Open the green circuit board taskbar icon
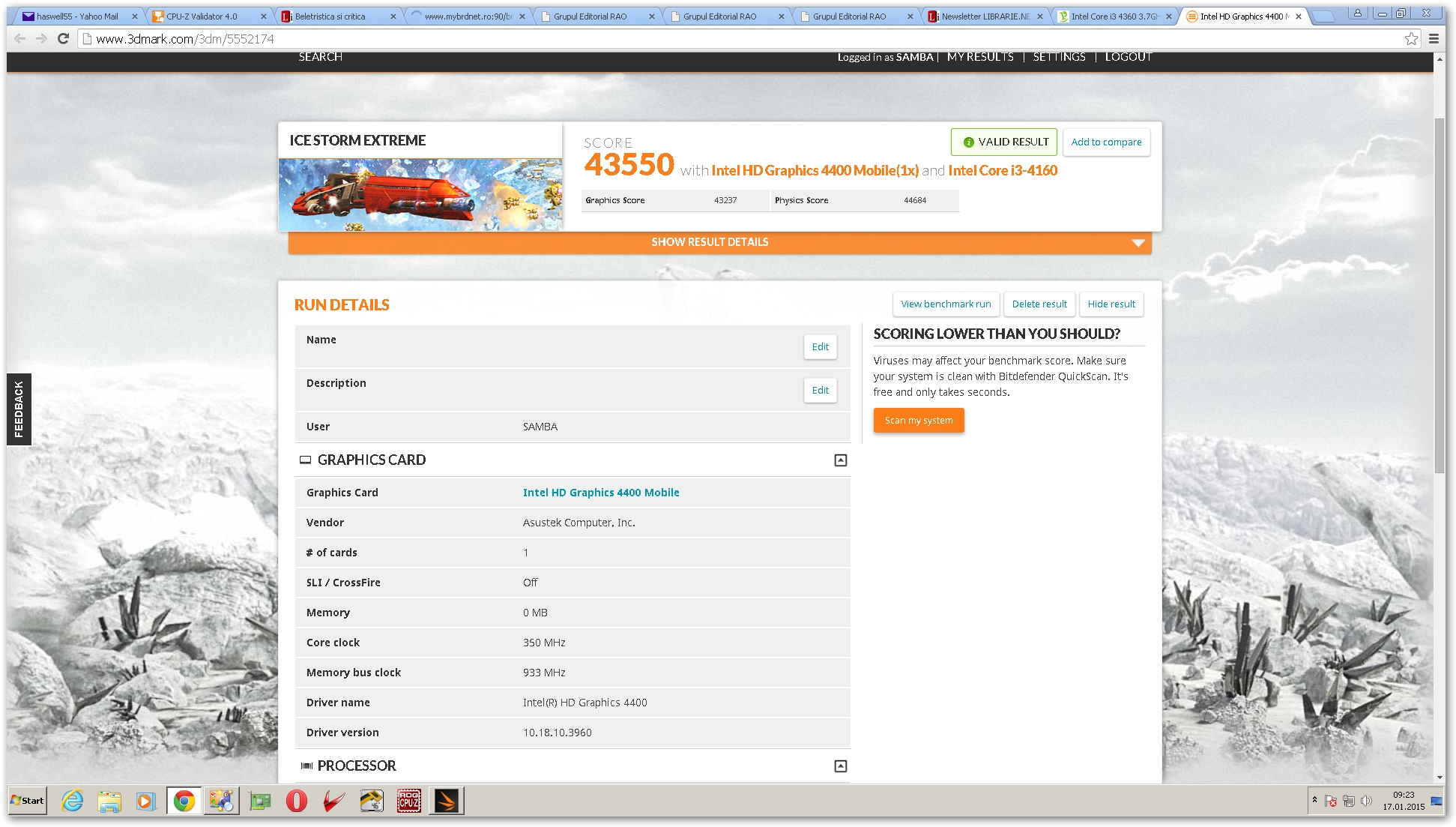Screen dimensions: 1456x827 (x=260, y=801)
